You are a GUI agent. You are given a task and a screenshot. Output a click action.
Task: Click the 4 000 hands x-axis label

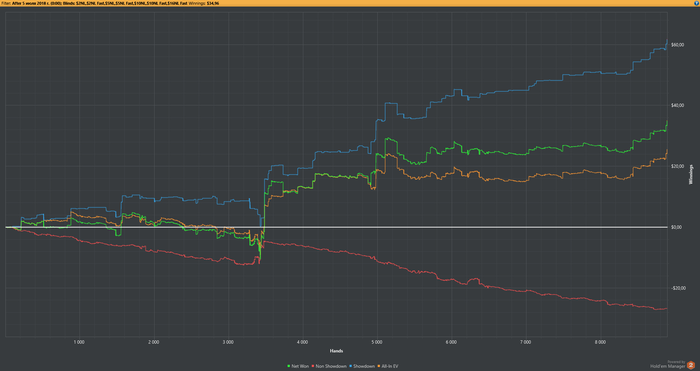point(302,342)
